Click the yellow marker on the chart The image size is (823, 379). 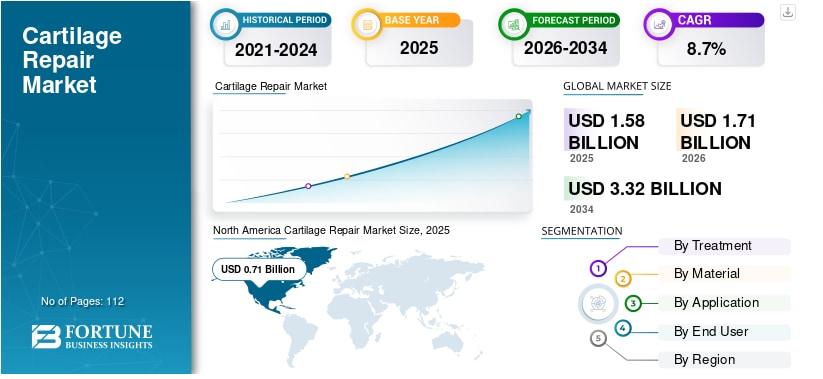347,176
